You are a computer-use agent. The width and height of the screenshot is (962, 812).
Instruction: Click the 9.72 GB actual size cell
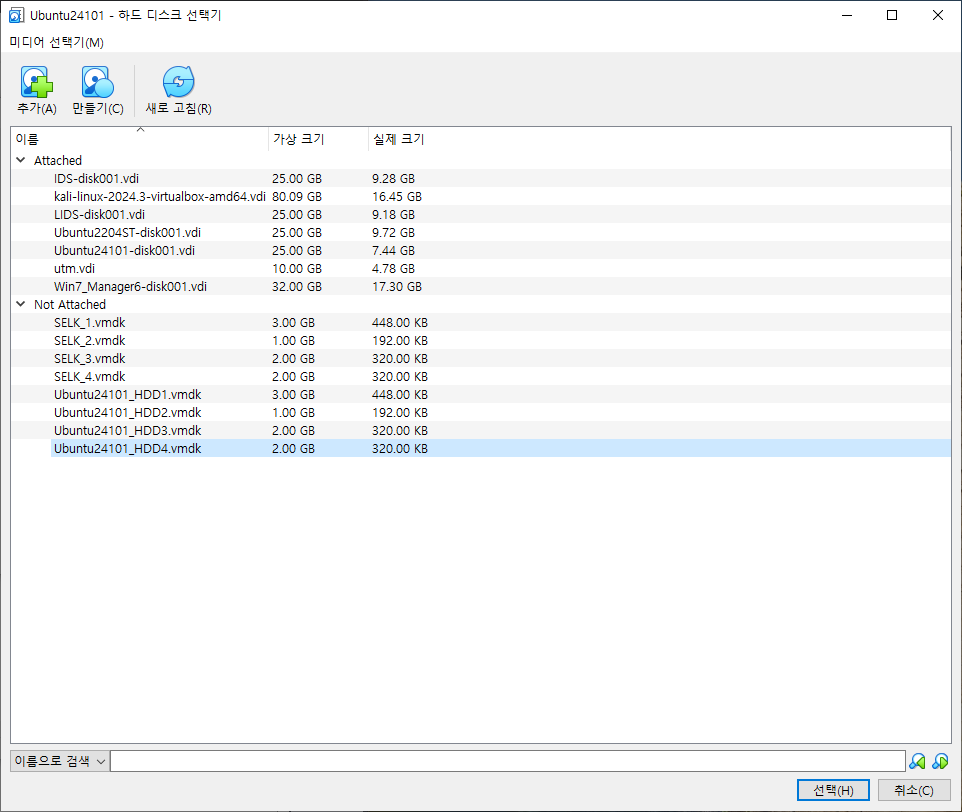pyautogui.click(x=393, y=232)
